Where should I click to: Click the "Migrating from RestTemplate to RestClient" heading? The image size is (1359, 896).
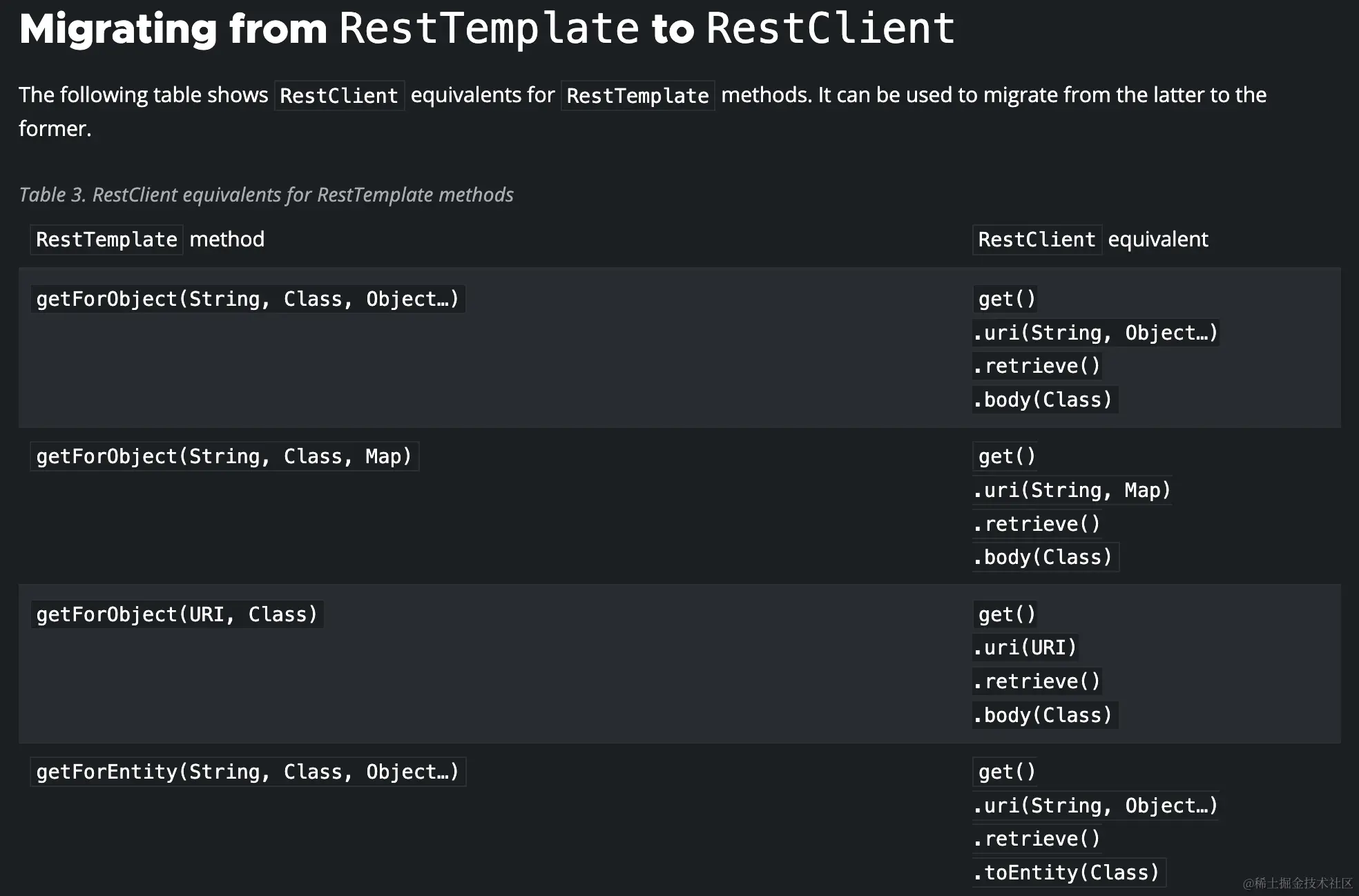[x=486, y=29]
